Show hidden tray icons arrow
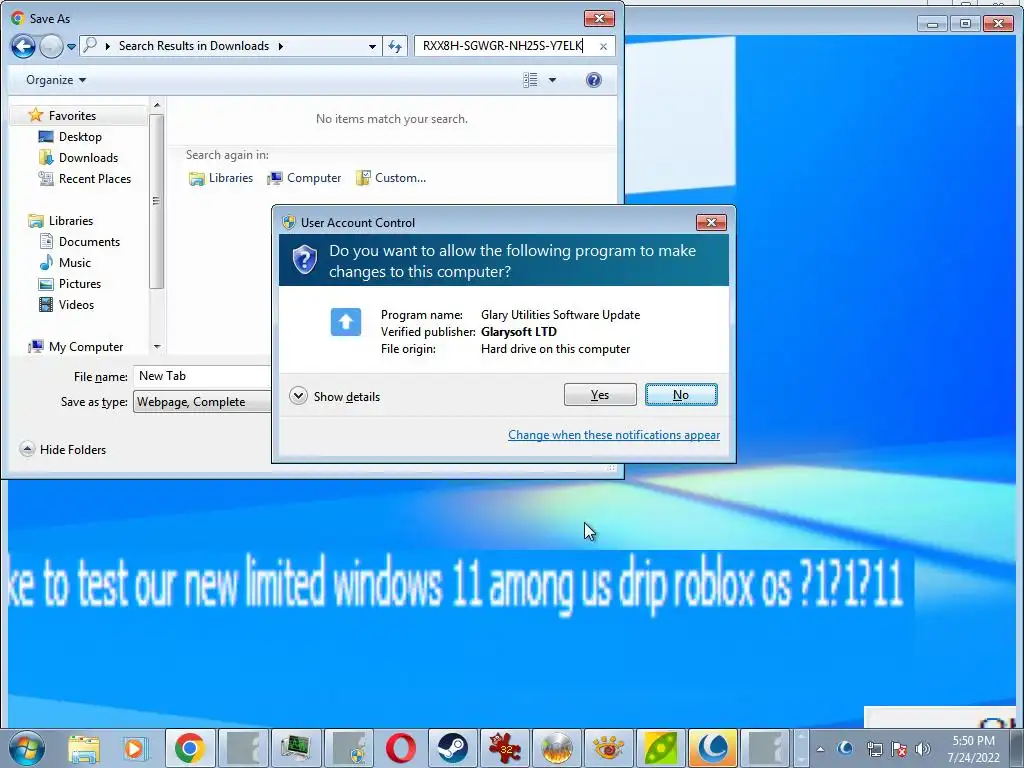Image resolution: width=1024 pixels, height=768 pixels. click(x=820, y=750)
